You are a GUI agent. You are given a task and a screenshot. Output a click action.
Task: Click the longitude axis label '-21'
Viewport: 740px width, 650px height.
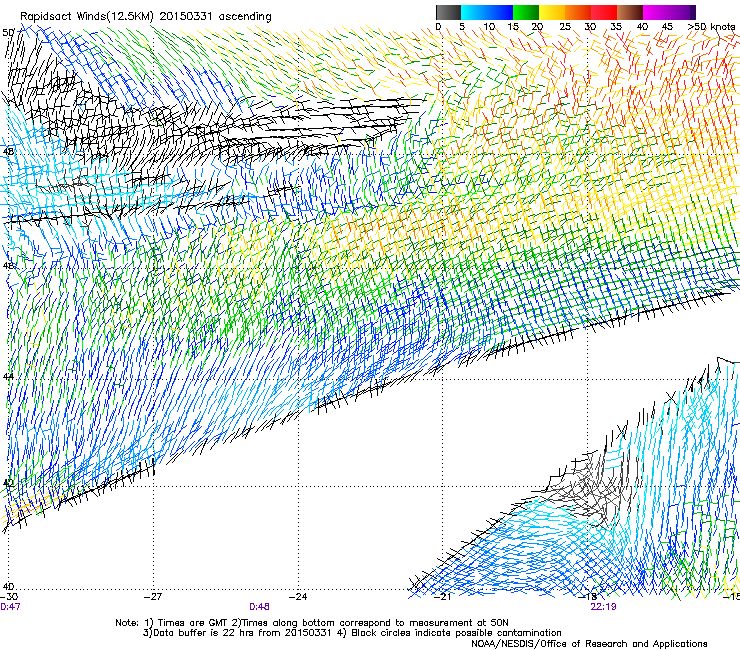tap(443, 597)
